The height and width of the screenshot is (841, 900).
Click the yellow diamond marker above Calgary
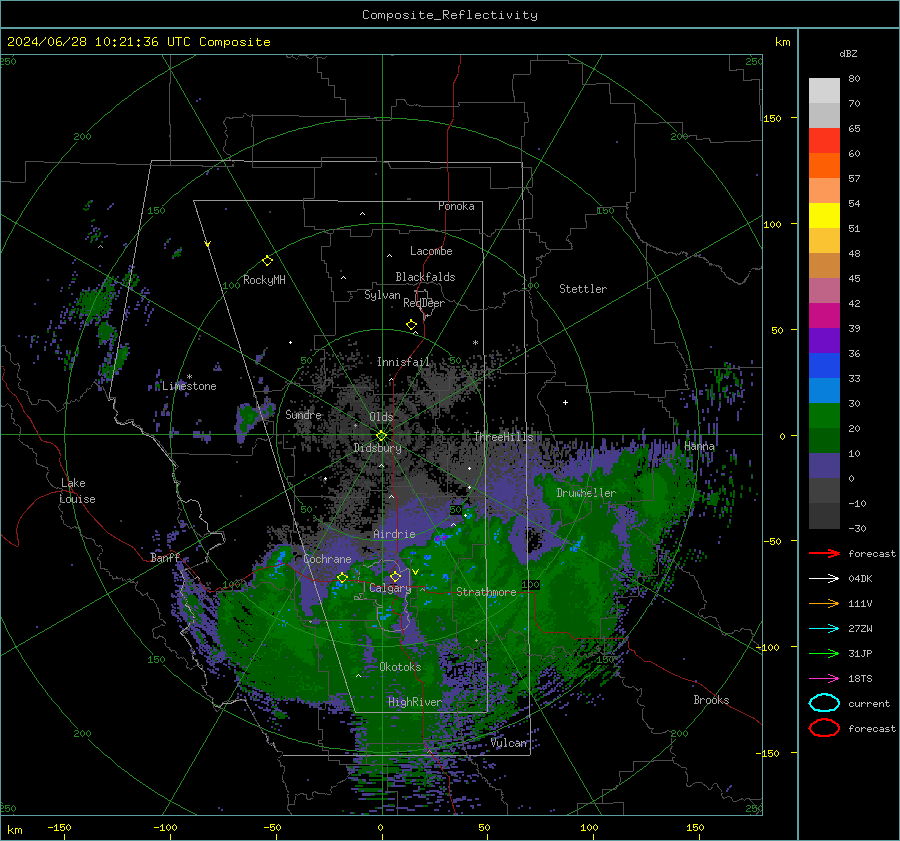[395, 576]
